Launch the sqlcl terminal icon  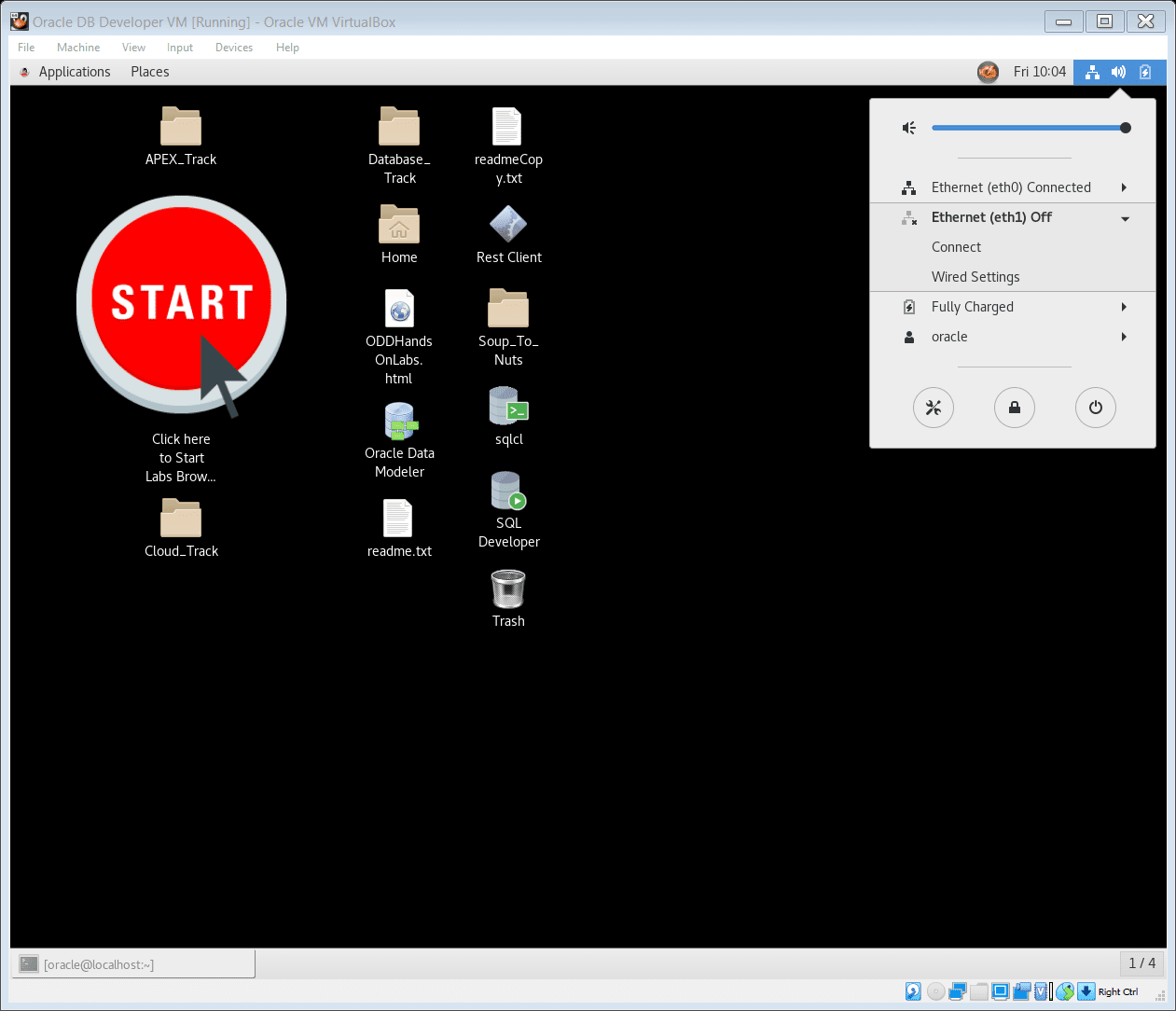click(x=509, y=406)
